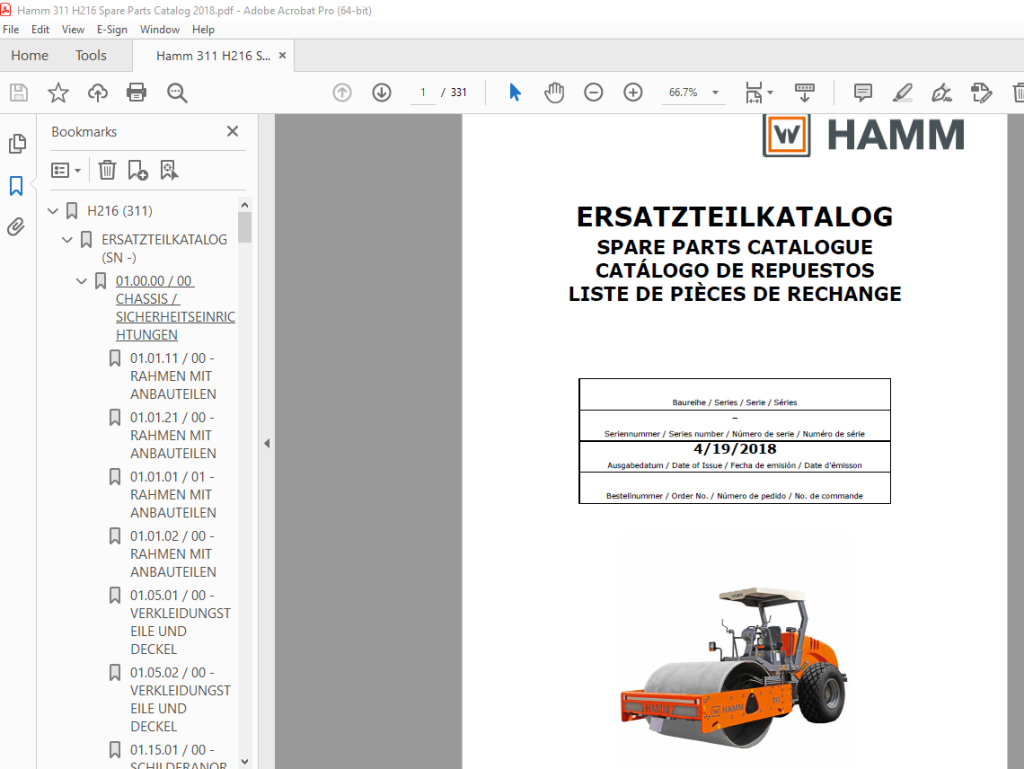Image resolution: width=1024 pixels, height=769 pixels.
Task: Switch to the Home tab
Action: tap(29, 55)
